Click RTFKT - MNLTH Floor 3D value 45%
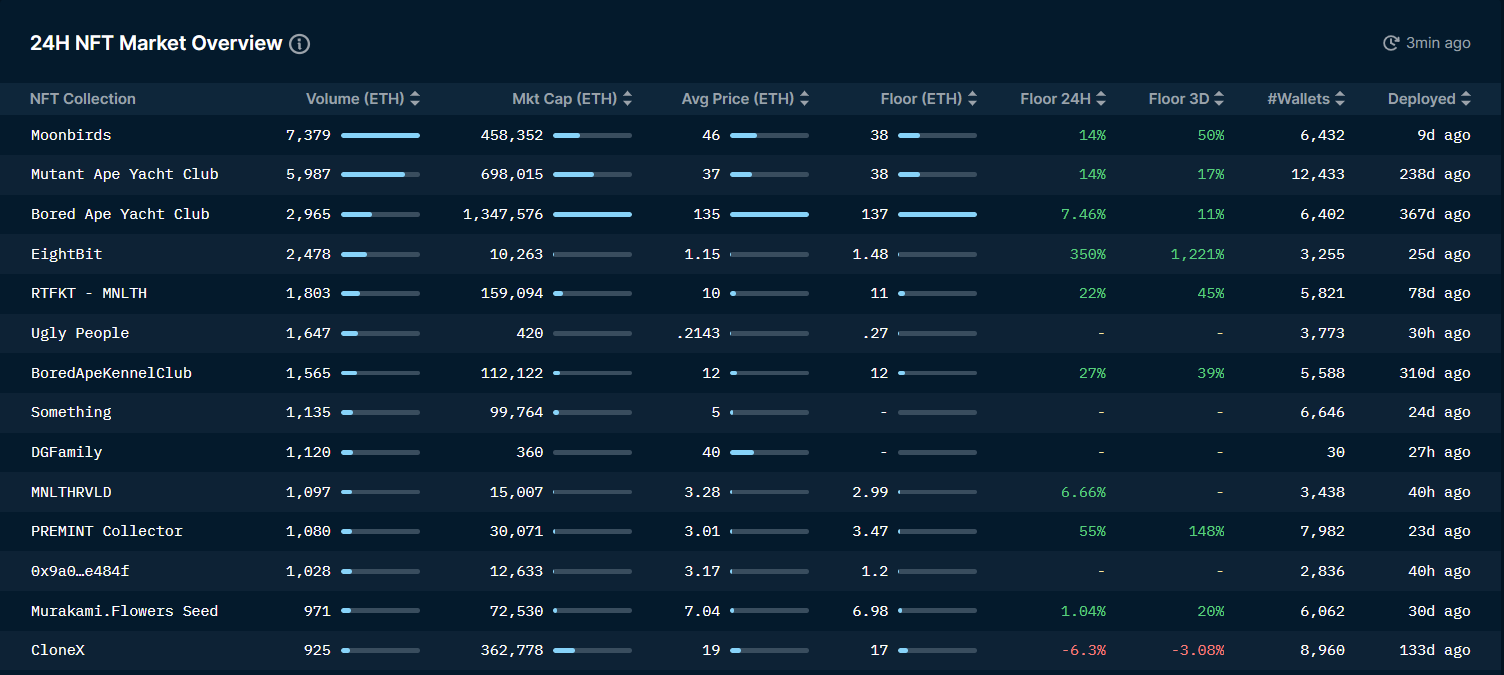 click(x=1211, y=293)
